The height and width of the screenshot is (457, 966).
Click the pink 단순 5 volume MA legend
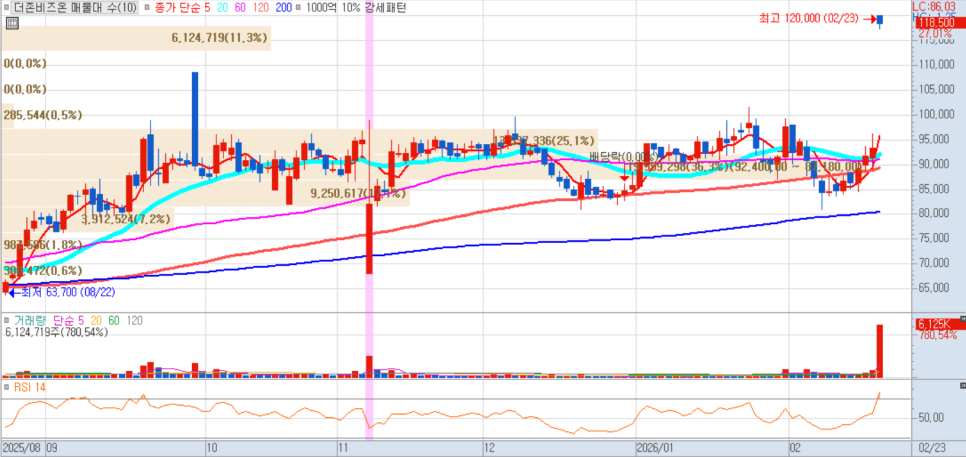67,320
